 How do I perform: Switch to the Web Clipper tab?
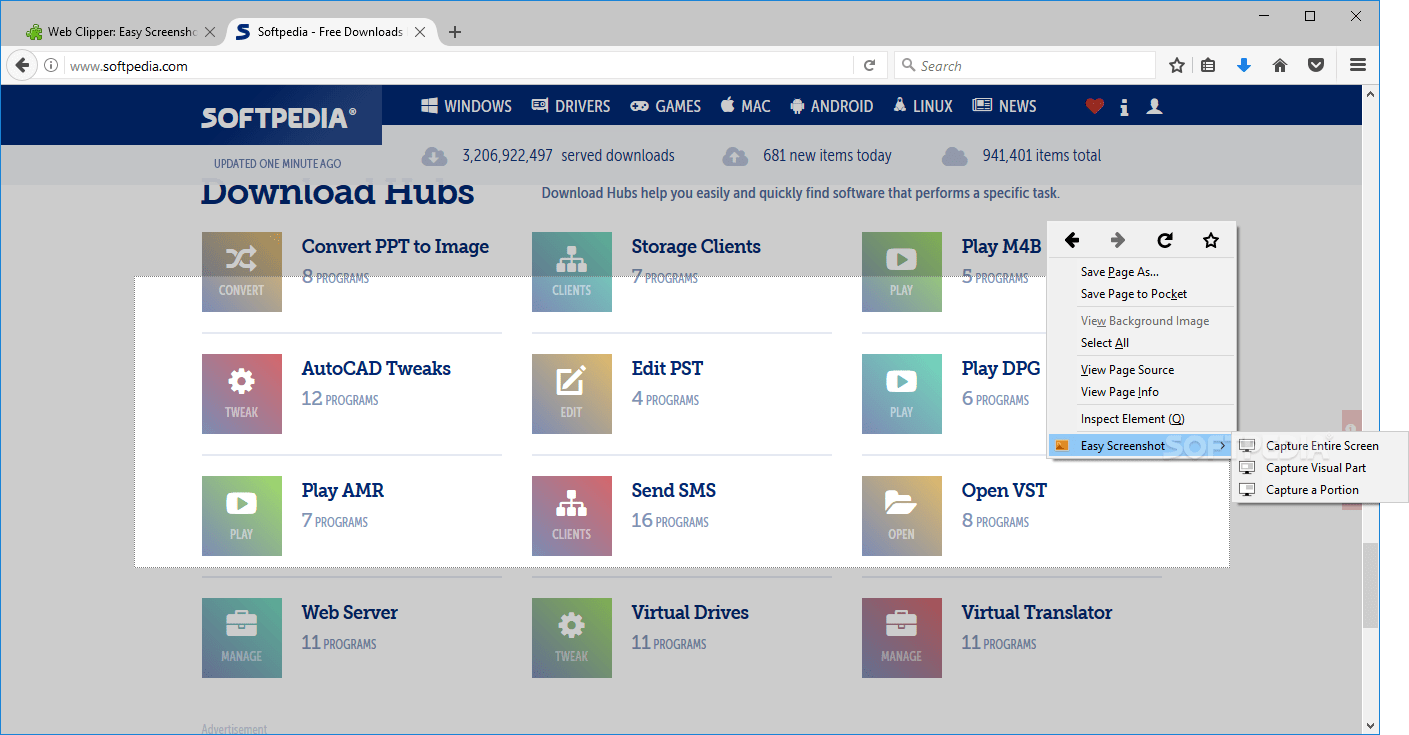(120, 32)
